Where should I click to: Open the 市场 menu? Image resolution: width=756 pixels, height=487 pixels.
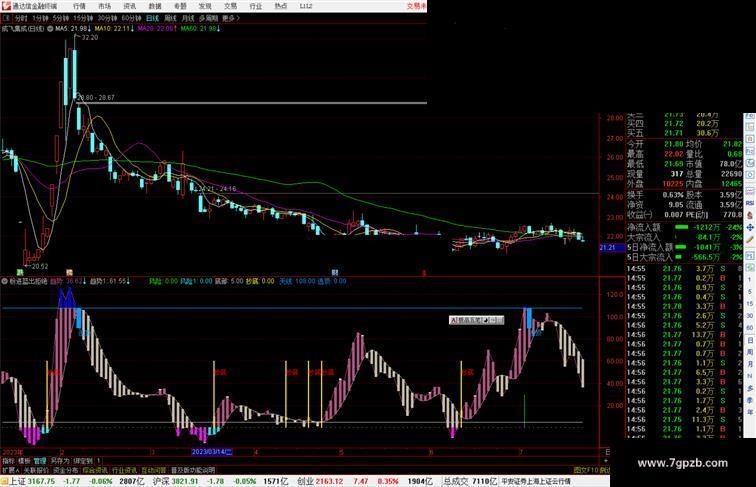(104, 6)
